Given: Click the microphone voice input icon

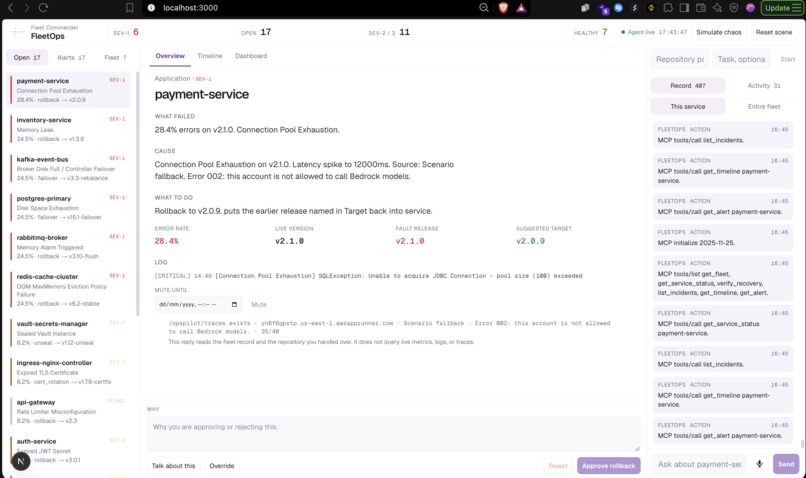Looking at the screenshot, I should (759, 464).
